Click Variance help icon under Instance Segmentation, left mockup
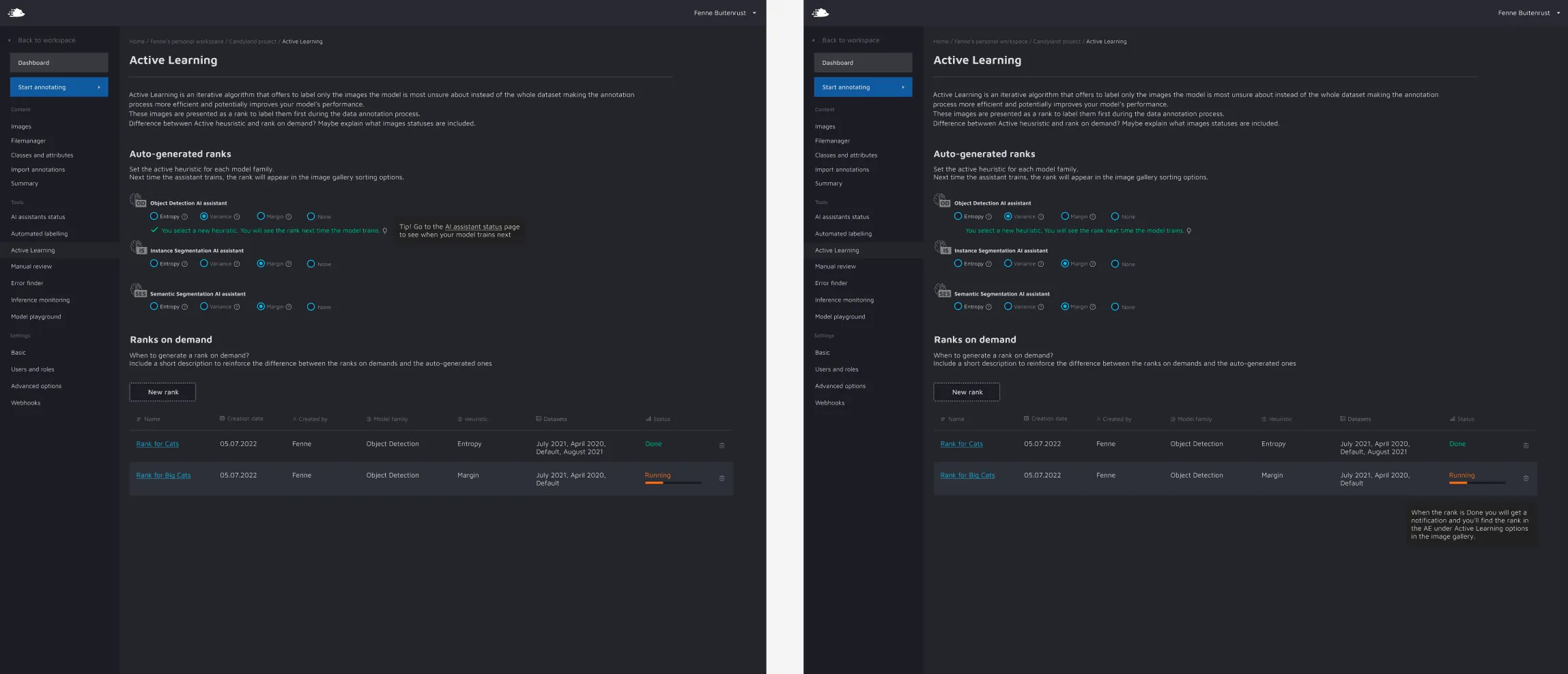The image size is (1568, 674). 237,264
